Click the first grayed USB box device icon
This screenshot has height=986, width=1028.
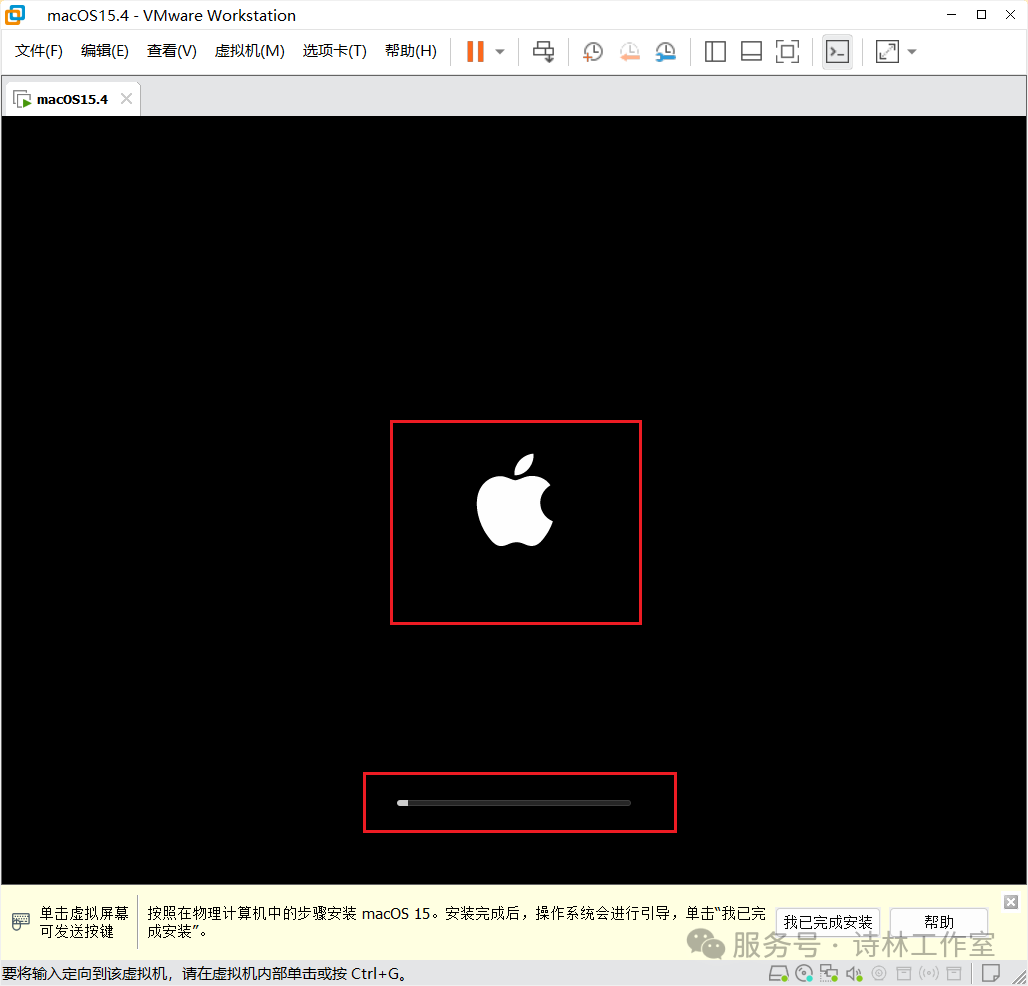coord(904,974)
